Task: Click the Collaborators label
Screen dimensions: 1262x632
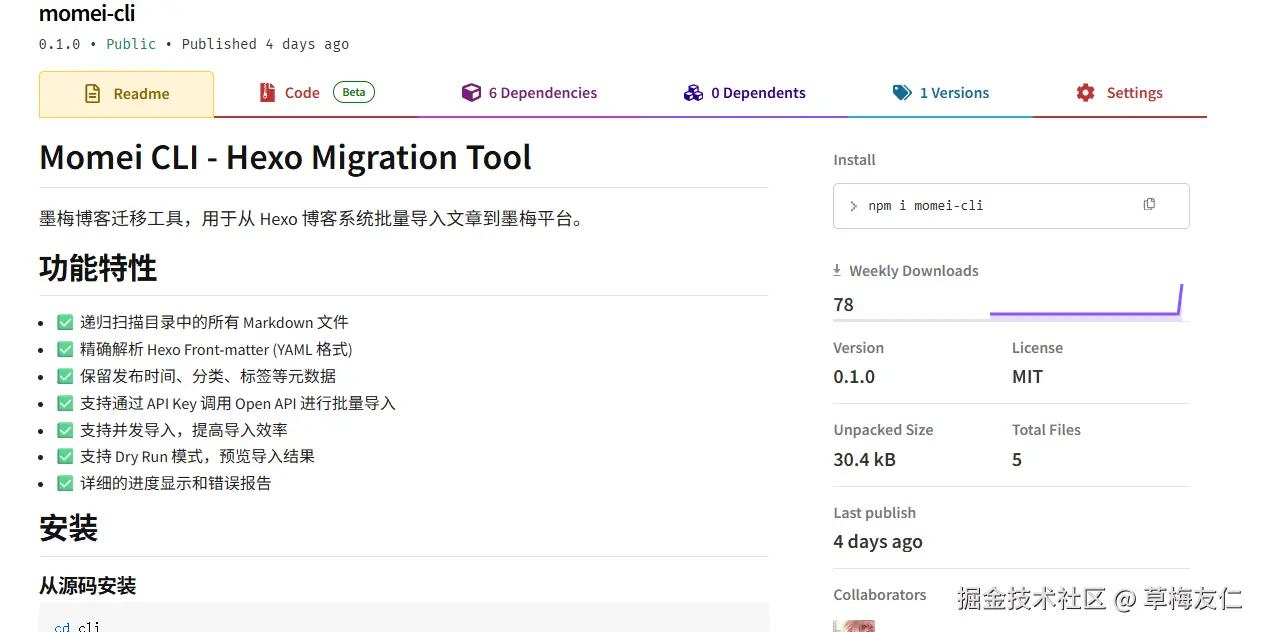Action: 880,595
